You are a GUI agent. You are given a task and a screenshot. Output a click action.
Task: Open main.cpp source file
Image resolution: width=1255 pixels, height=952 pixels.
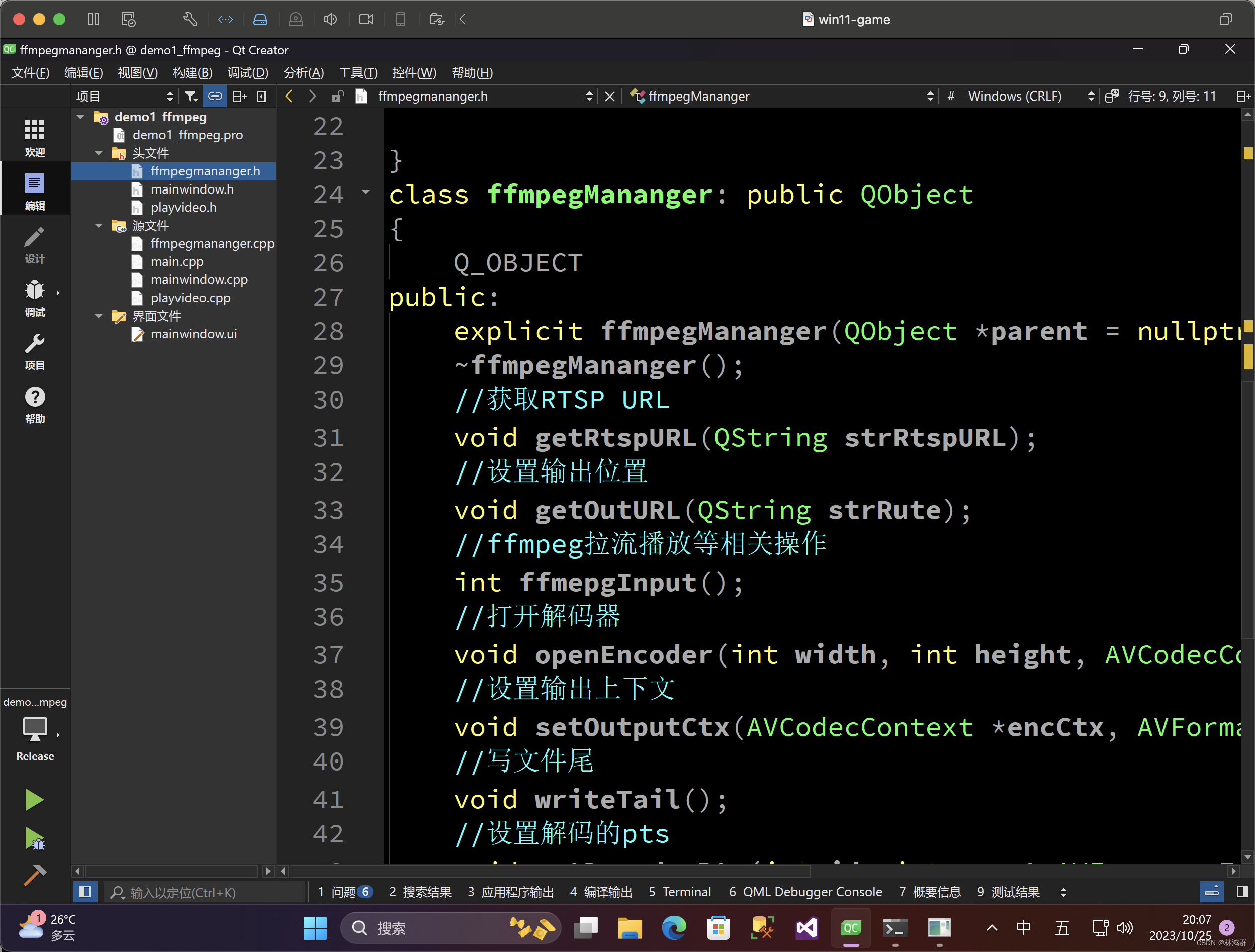coord(176,261)
